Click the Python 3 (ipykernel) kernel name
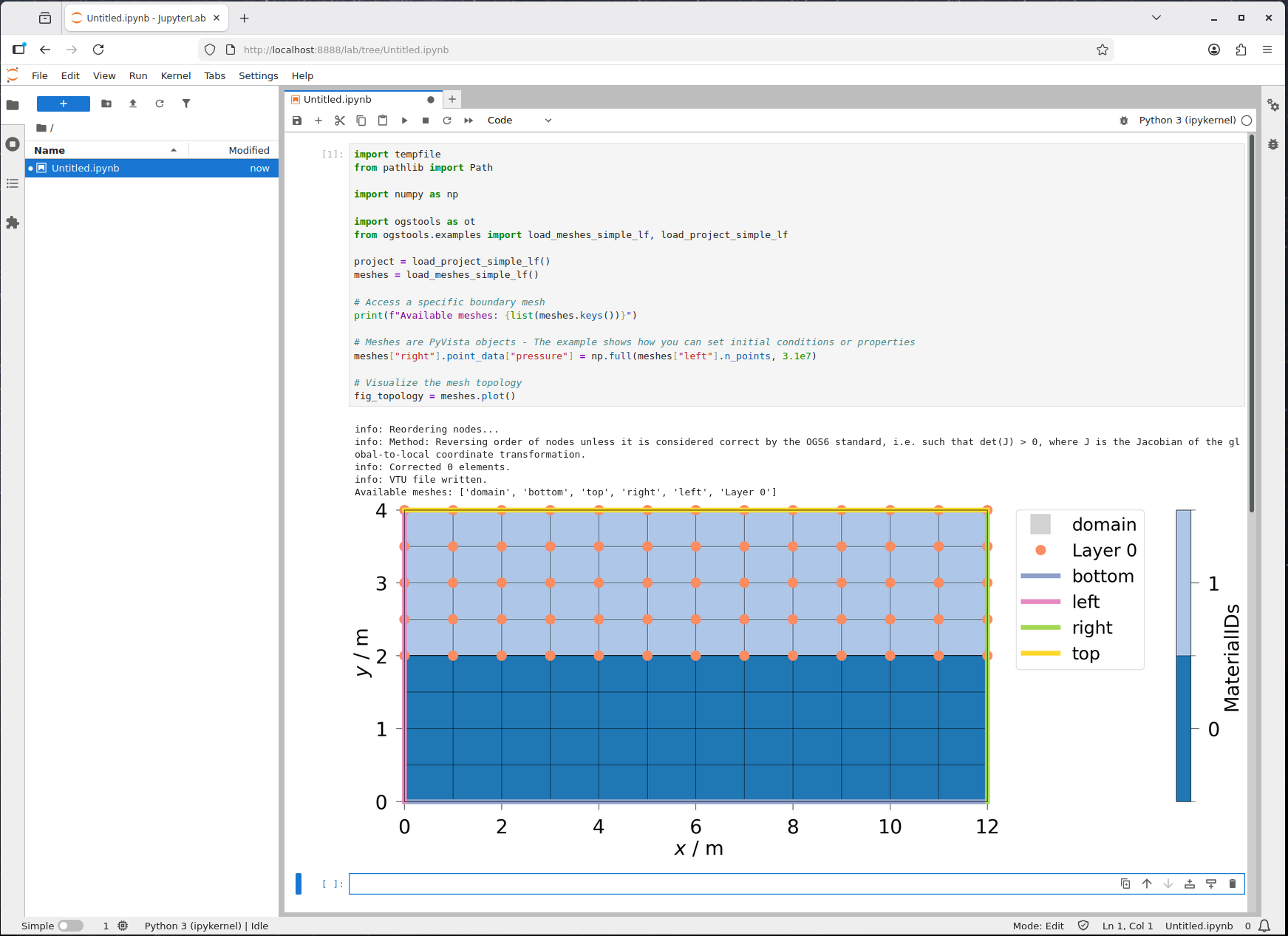Viewport: 1288px width, 936px height. pos(1187,121)
